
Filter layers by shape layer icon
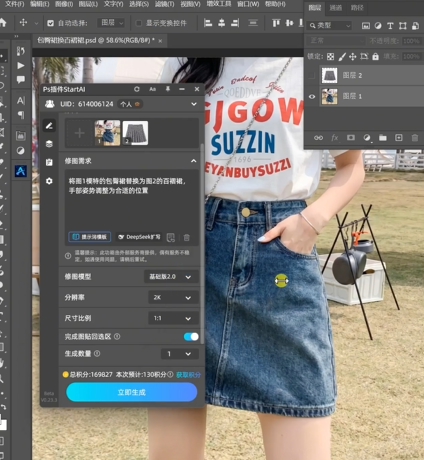click(x=403, y=26)
